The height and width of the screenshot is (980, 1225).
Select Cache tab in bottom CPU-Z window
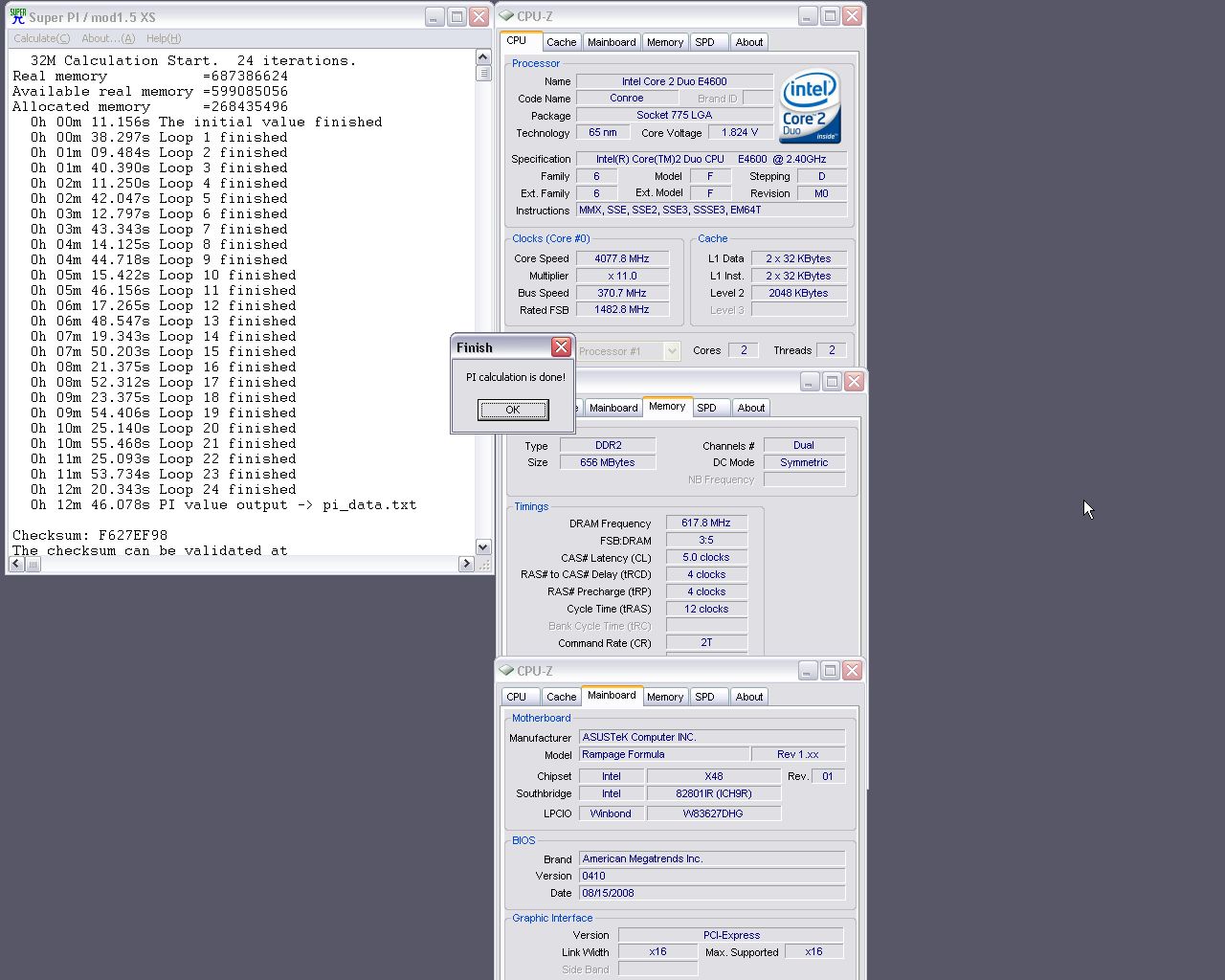click(562, 697)
